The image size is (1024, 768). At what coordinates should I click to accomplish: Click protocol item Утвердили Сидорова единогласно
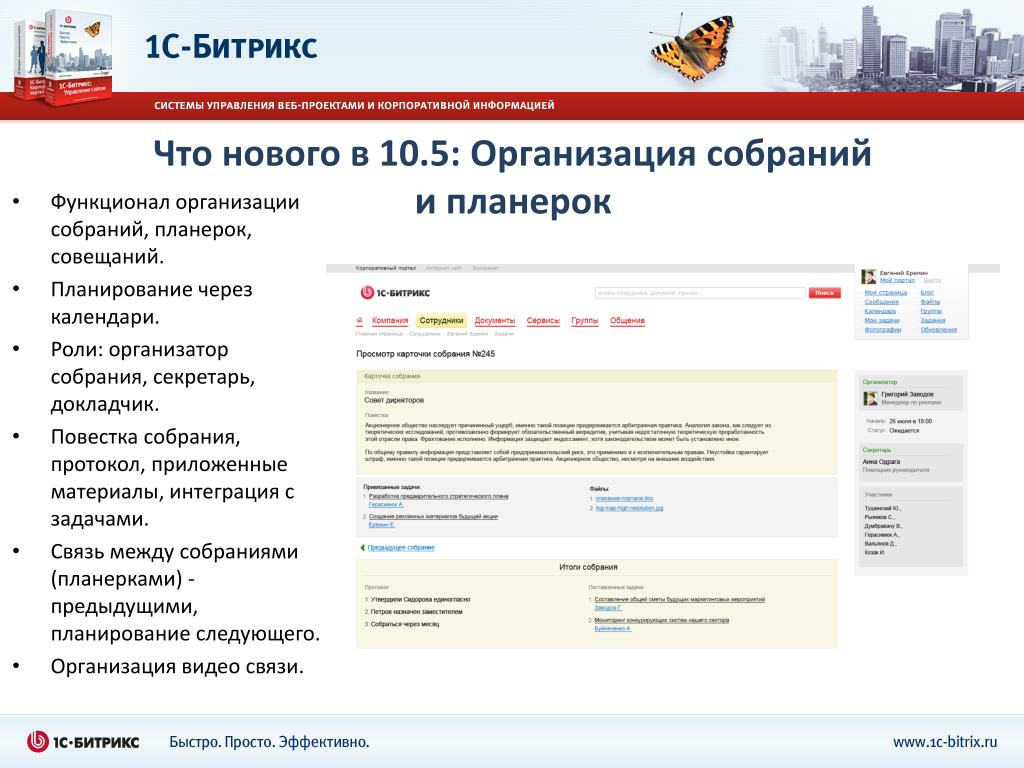click(420, 600)
